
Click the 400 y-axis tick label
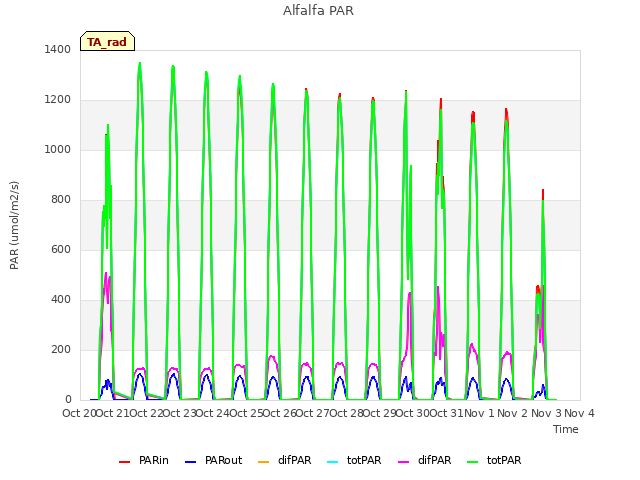click(x=61, y=300)
